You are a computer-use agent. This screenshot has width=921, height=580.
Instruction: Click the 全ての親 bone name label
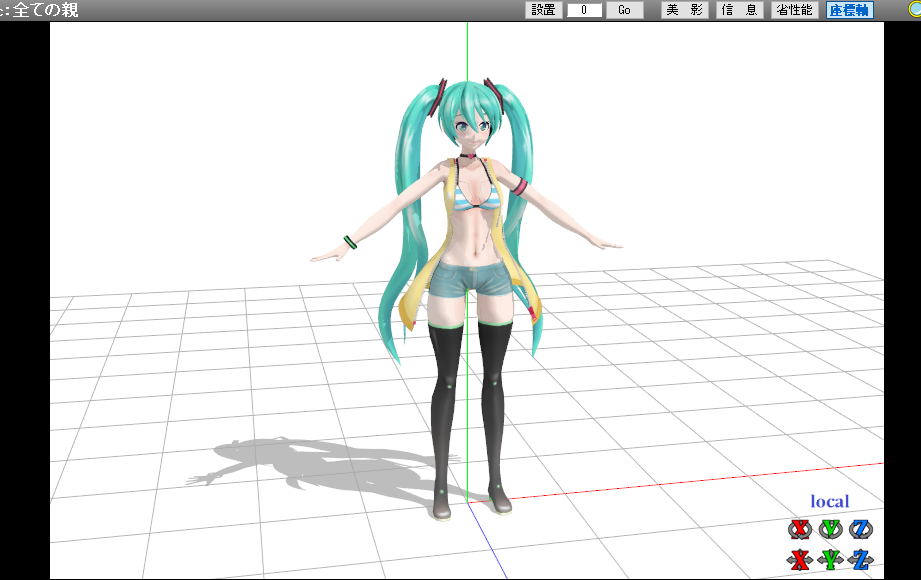(45, 10)
